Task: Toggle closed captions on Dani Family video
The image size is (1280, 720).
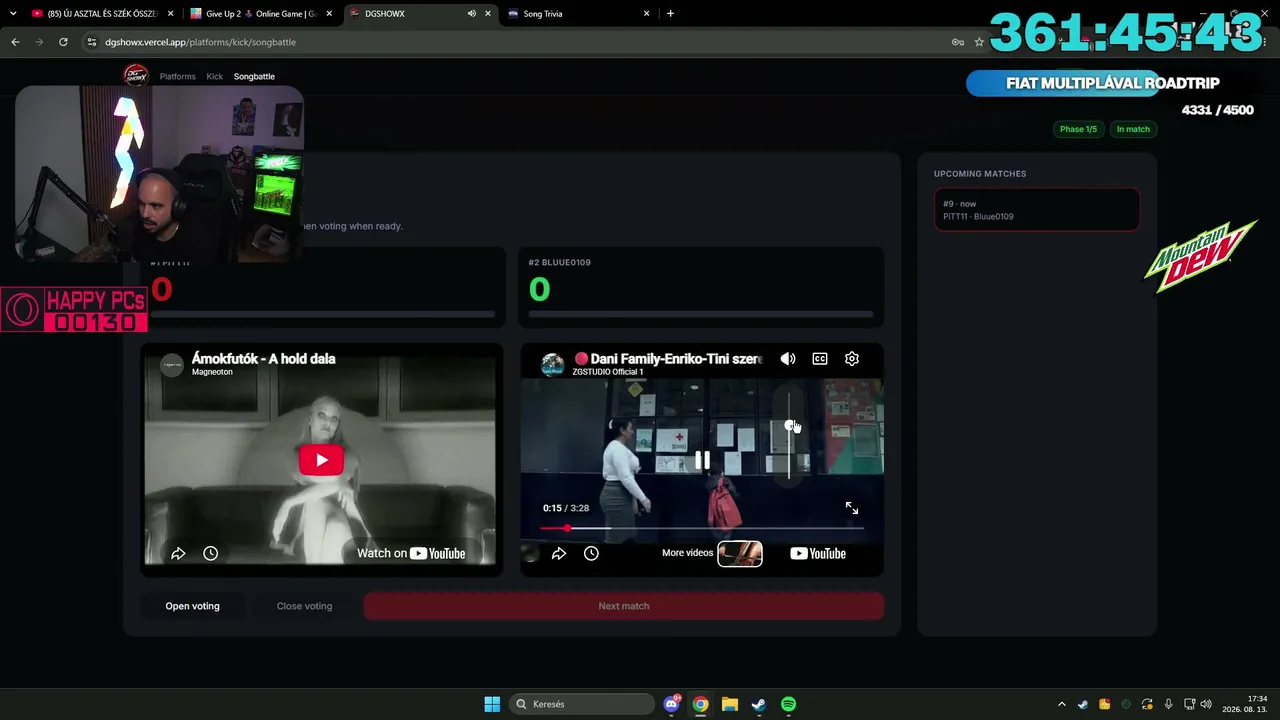Action: click(x=820, y=359)
